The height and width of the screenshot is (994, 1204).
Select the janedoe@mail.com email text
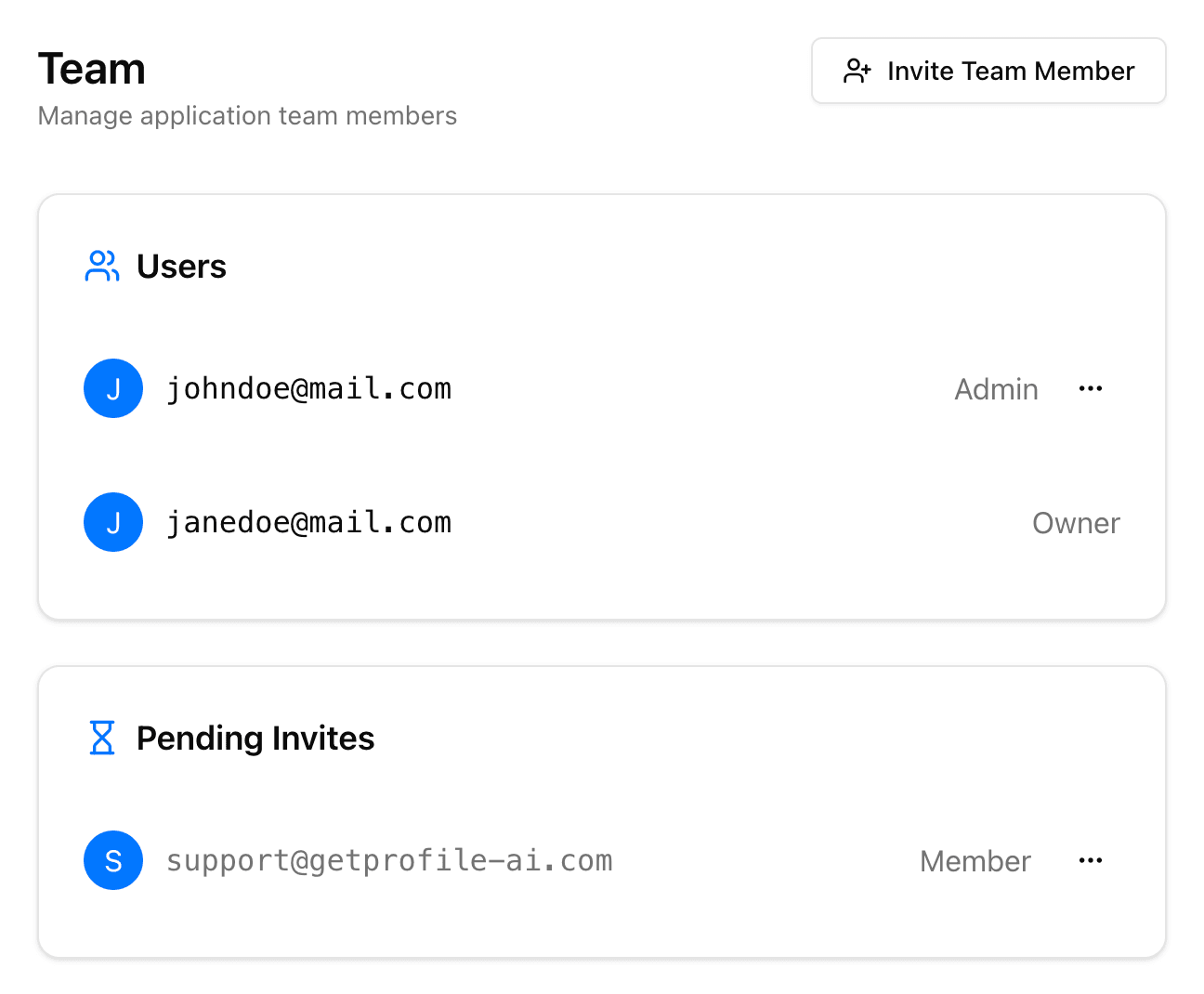click(308, 522)
